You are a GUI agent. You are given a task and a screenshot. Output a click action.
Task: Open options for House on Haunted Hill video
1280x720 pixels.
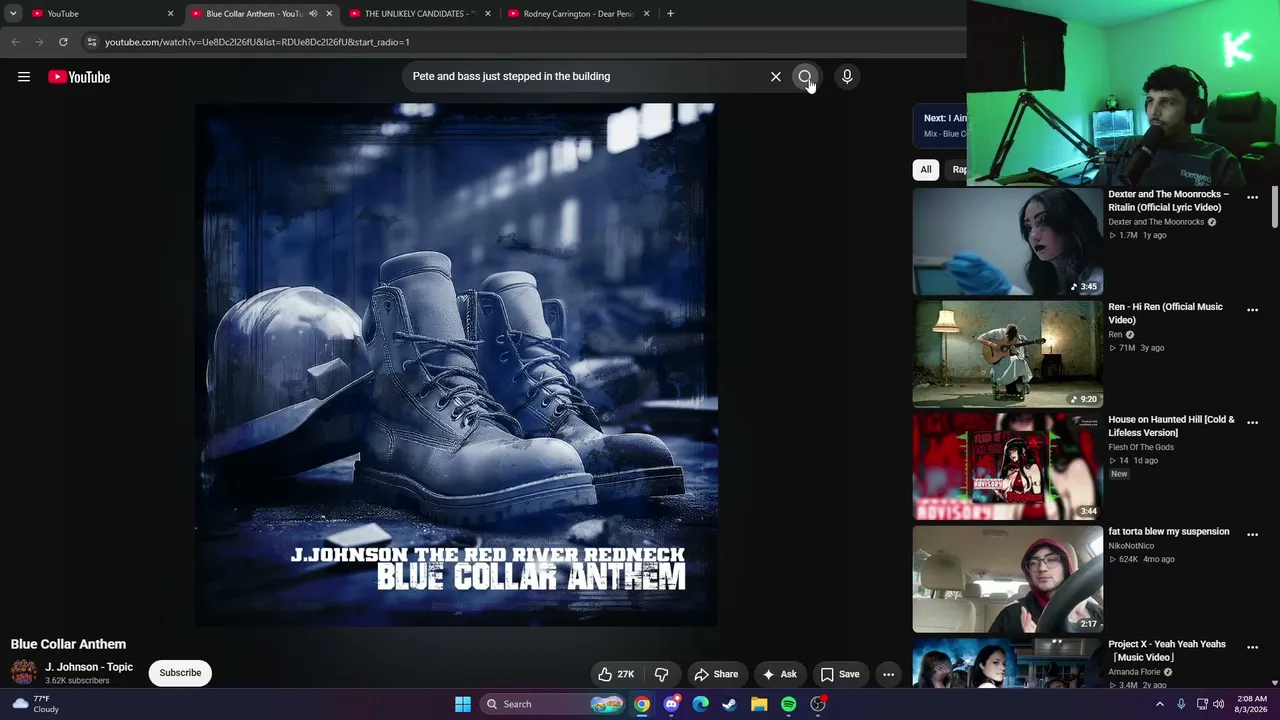pos(1252,423)
